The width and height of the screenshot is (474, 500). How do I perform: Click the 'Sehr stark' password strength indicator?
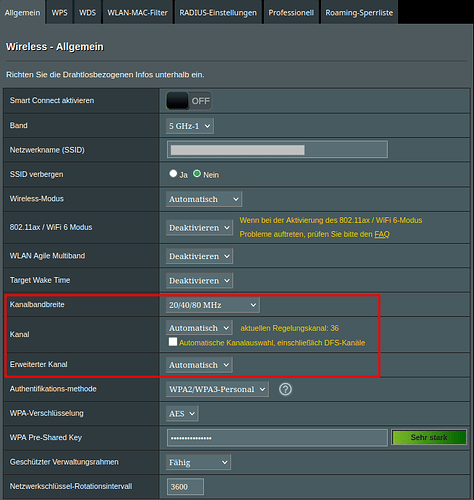pos(429,437)
